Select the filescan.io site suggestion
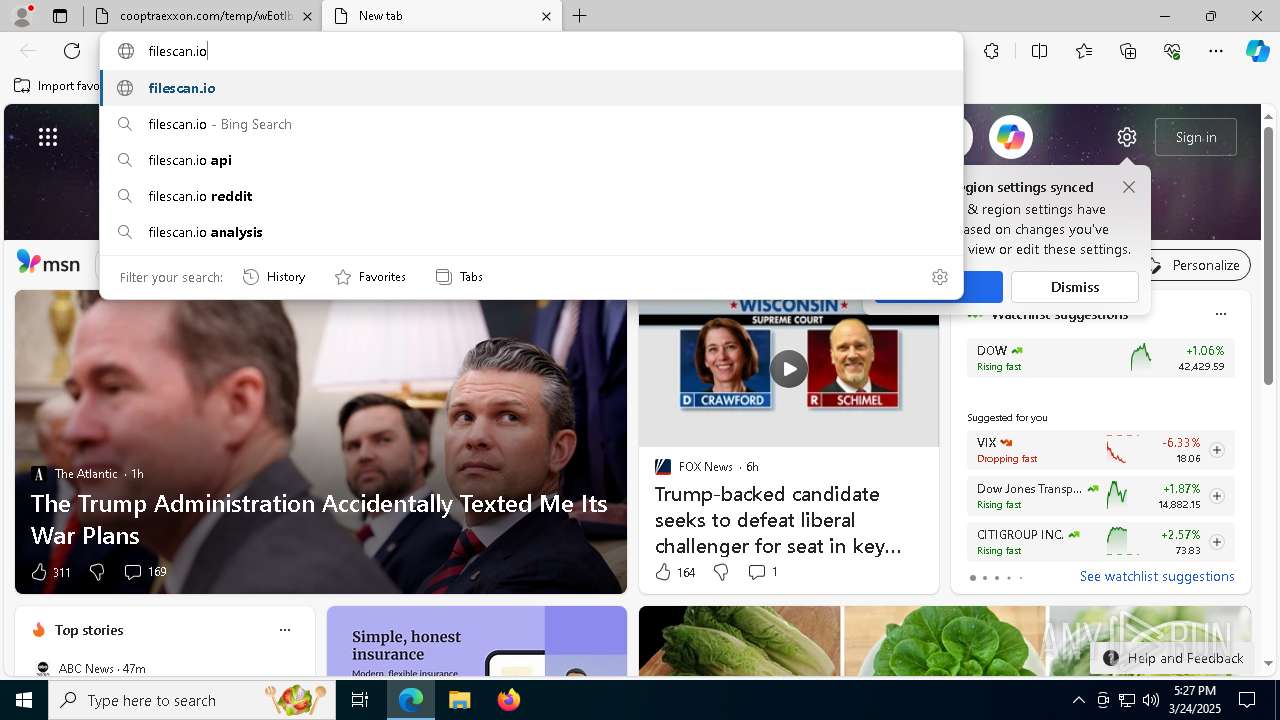This screenshot has height=720, width=1280. click(531, 88)
